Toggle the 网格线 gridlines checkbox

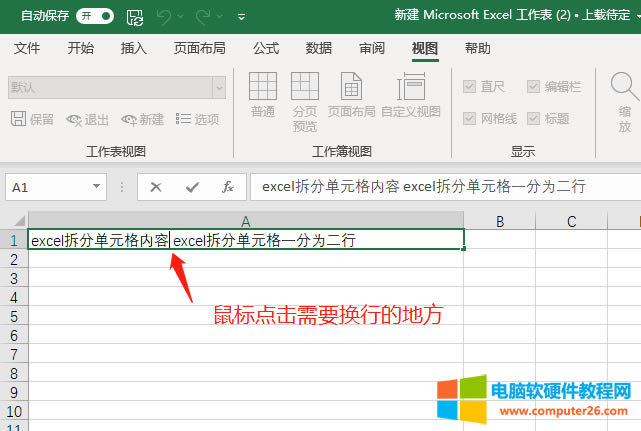pyautogui.click(x=469, y=119)
